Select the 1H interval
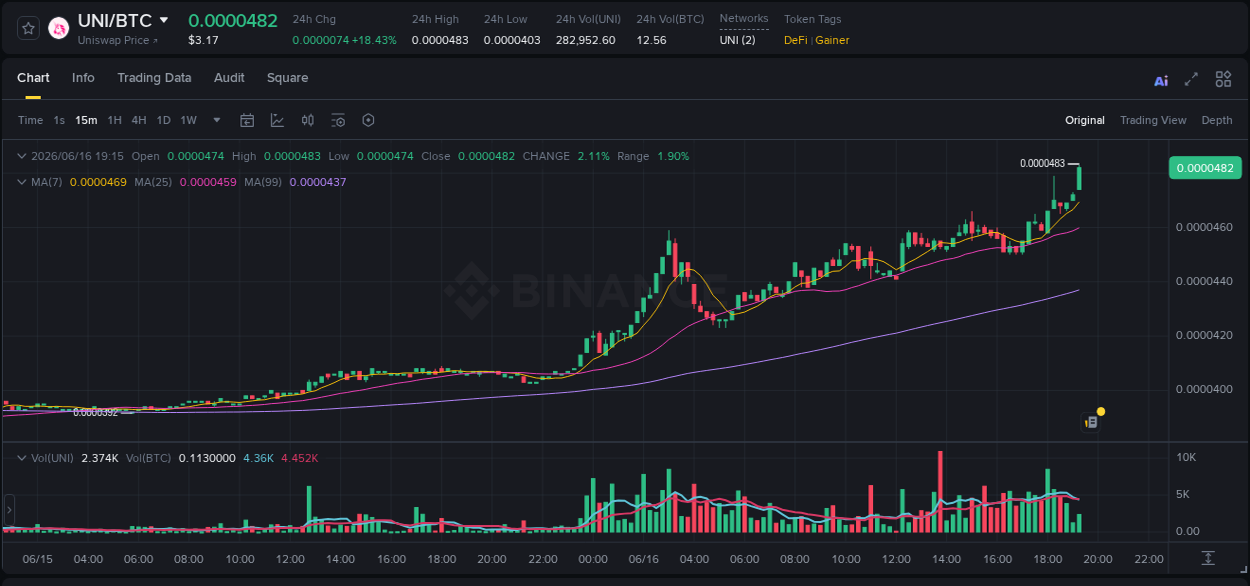 114,120
